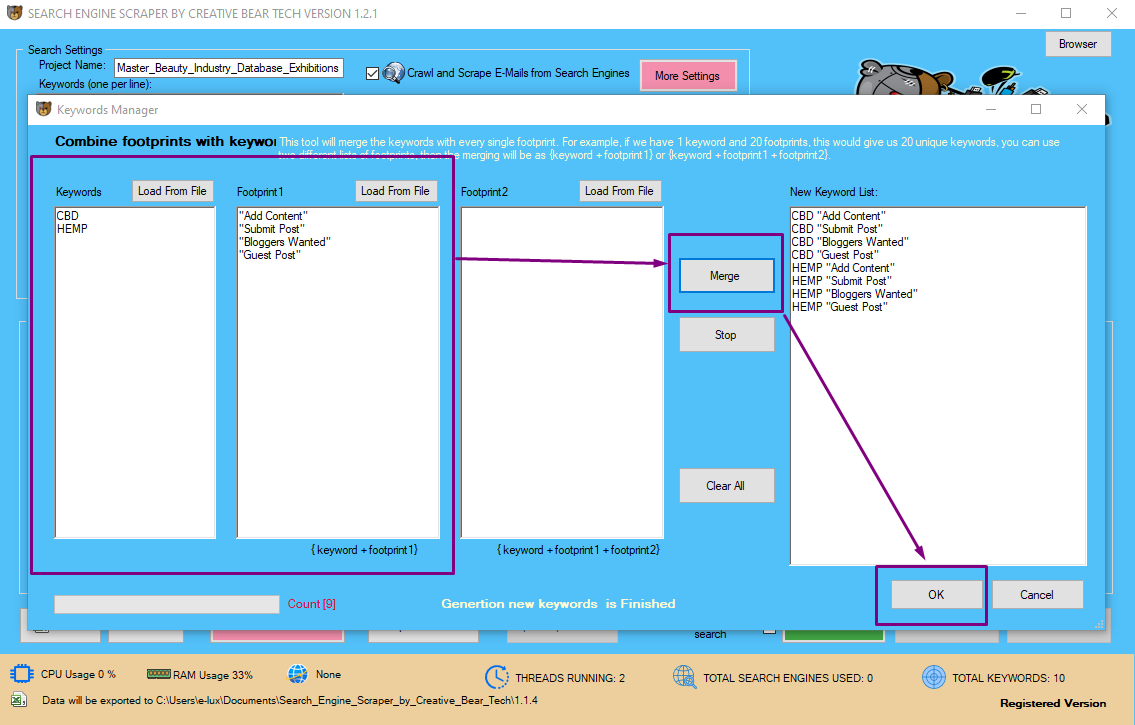Click the Count [9] label
1135x725 pixels.
(311, 604)
